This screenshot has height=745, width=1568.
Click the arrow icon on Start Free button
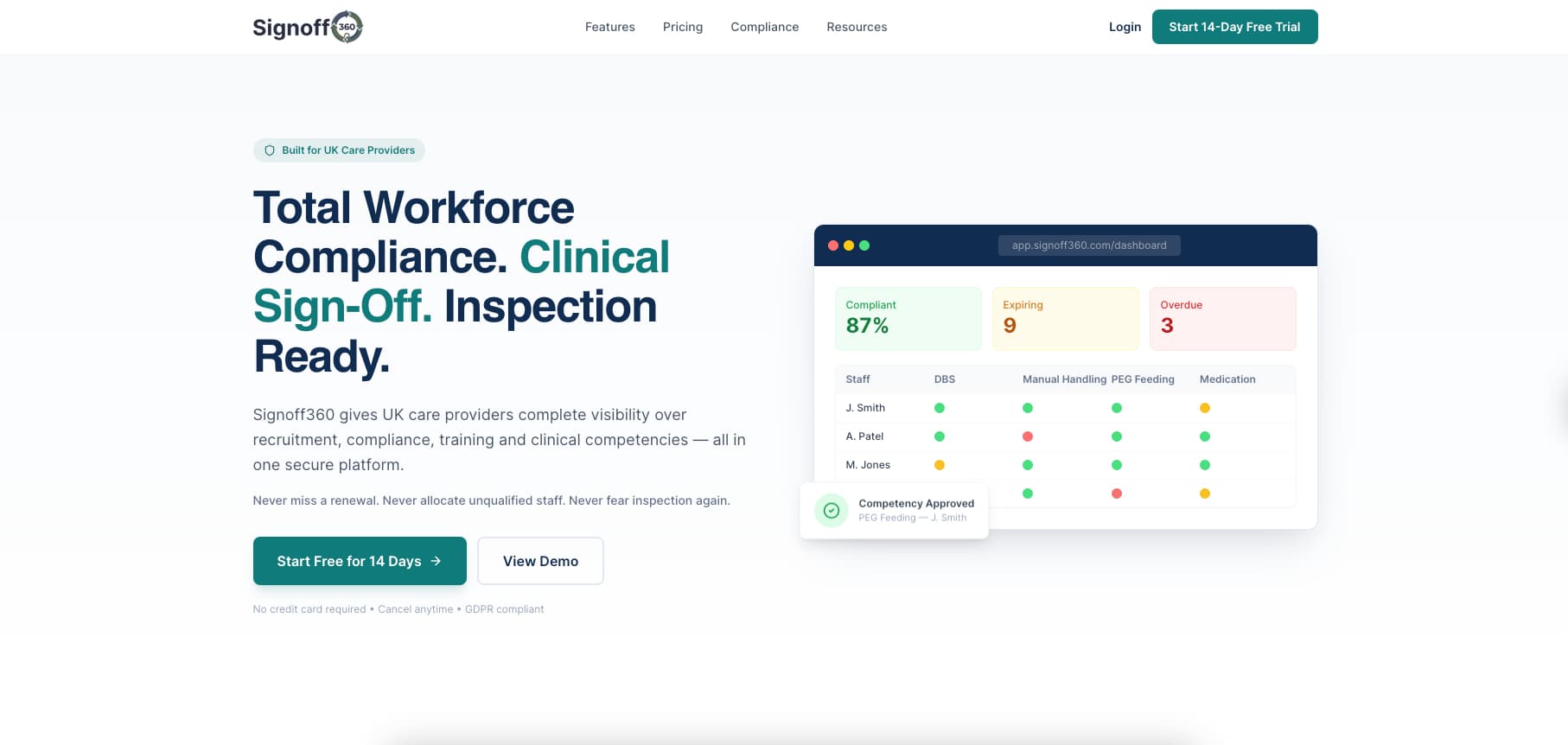tap(437, 561)
